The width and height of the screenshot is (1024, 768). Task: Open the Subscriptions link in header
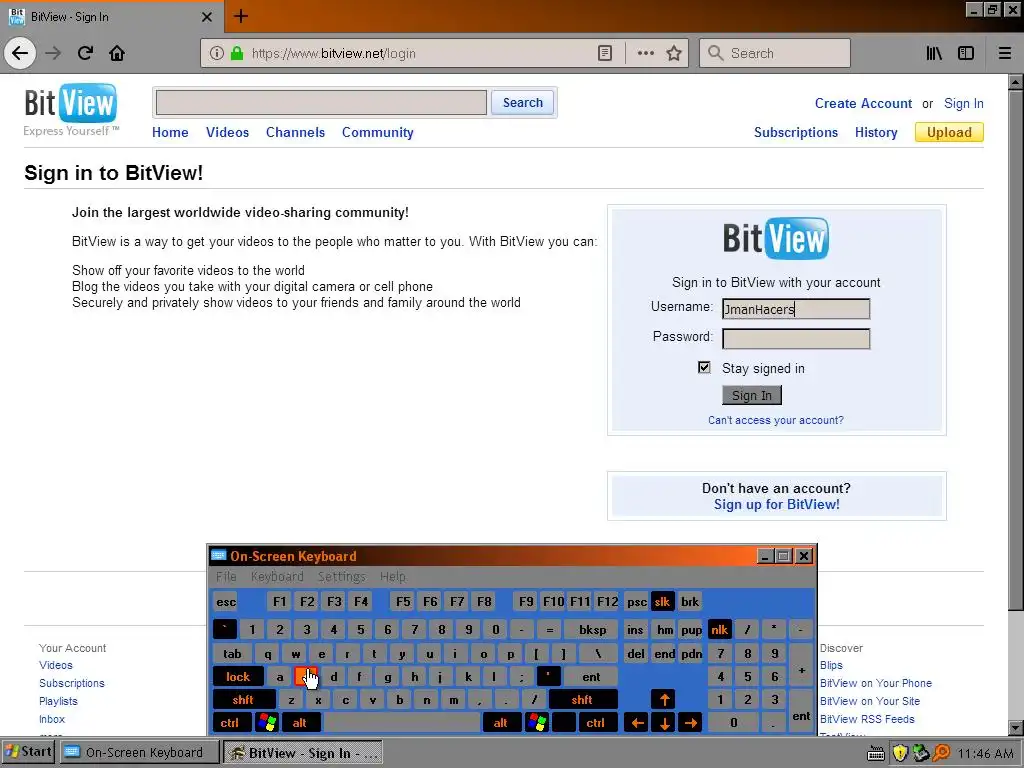795,132
